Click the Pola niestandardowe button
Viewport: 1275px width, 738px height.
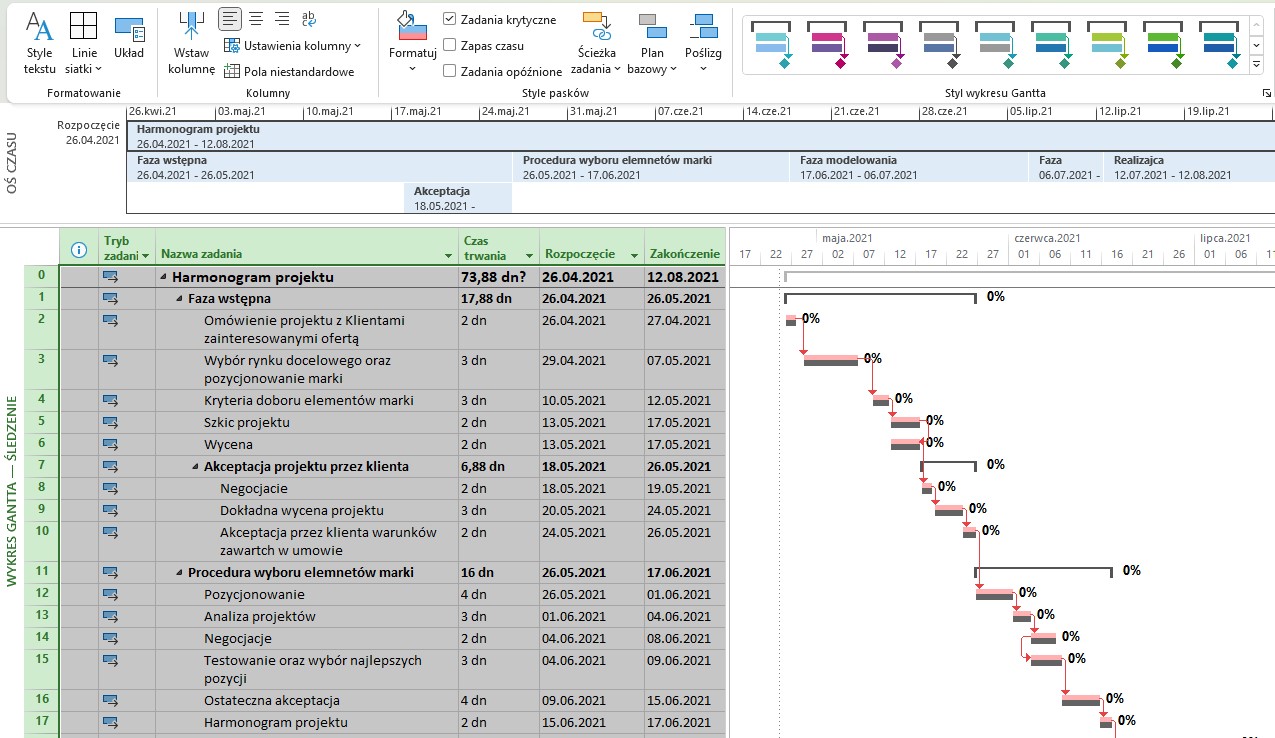pos(289,71)
